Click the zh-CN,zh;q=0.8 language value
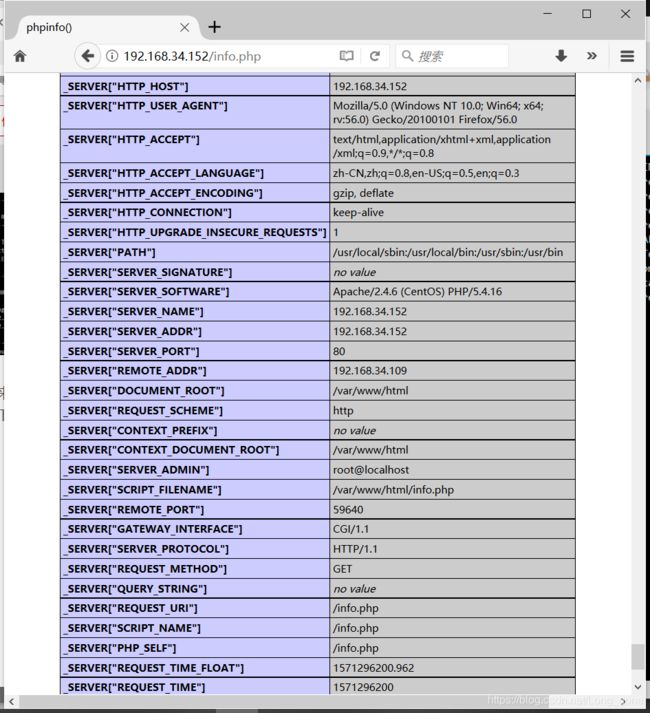The height and width of the screenshot is (713, 650). 453,173
